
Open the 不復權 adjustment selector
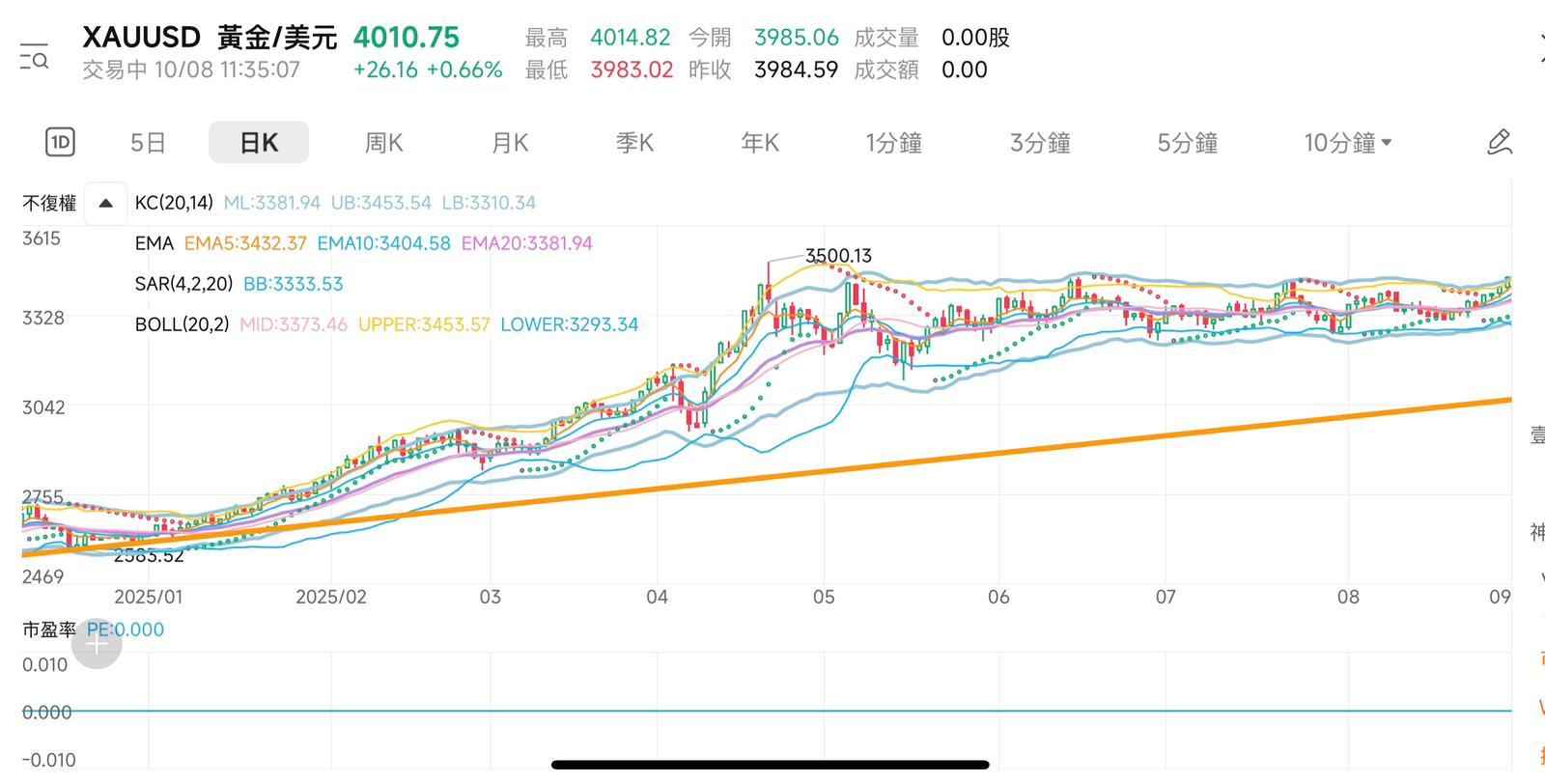click(49, 203)
